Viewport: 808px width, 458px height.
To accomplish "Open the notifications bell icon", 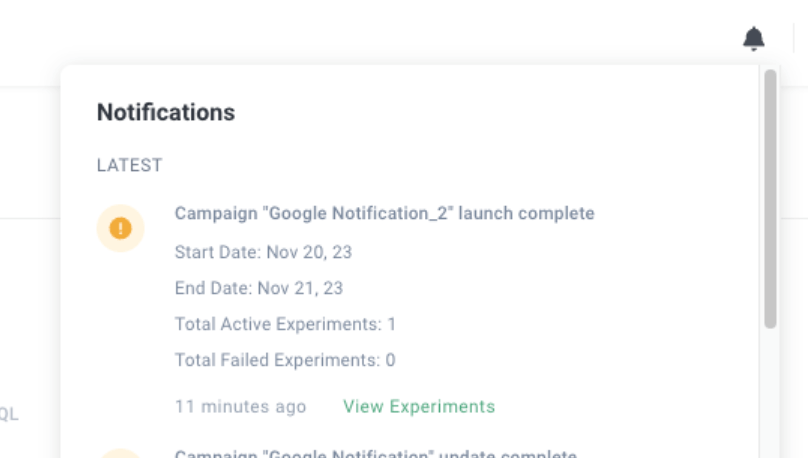I will coord(753,39).
